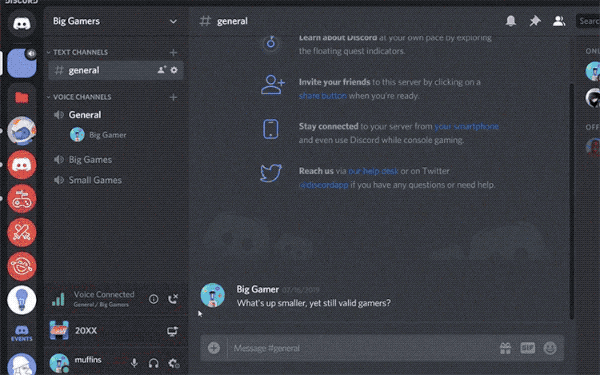This screenshot has height=375, width=600.
Task: Open the gift Nitro icon
Action: click(x=505, y=348)
